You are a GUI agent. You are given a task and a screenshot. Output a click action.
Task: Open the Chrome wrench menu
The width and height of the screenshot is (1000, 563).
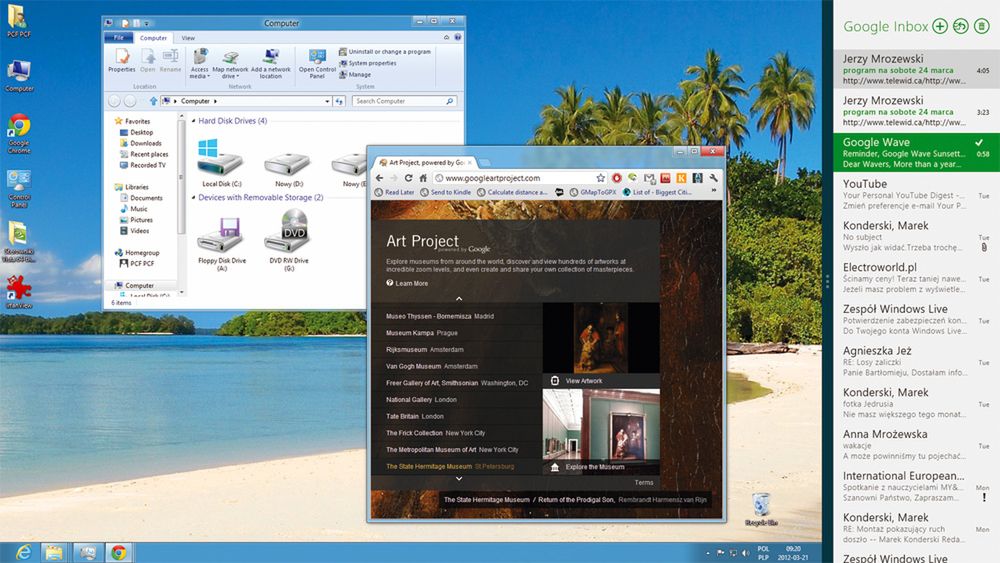point(714,178)
